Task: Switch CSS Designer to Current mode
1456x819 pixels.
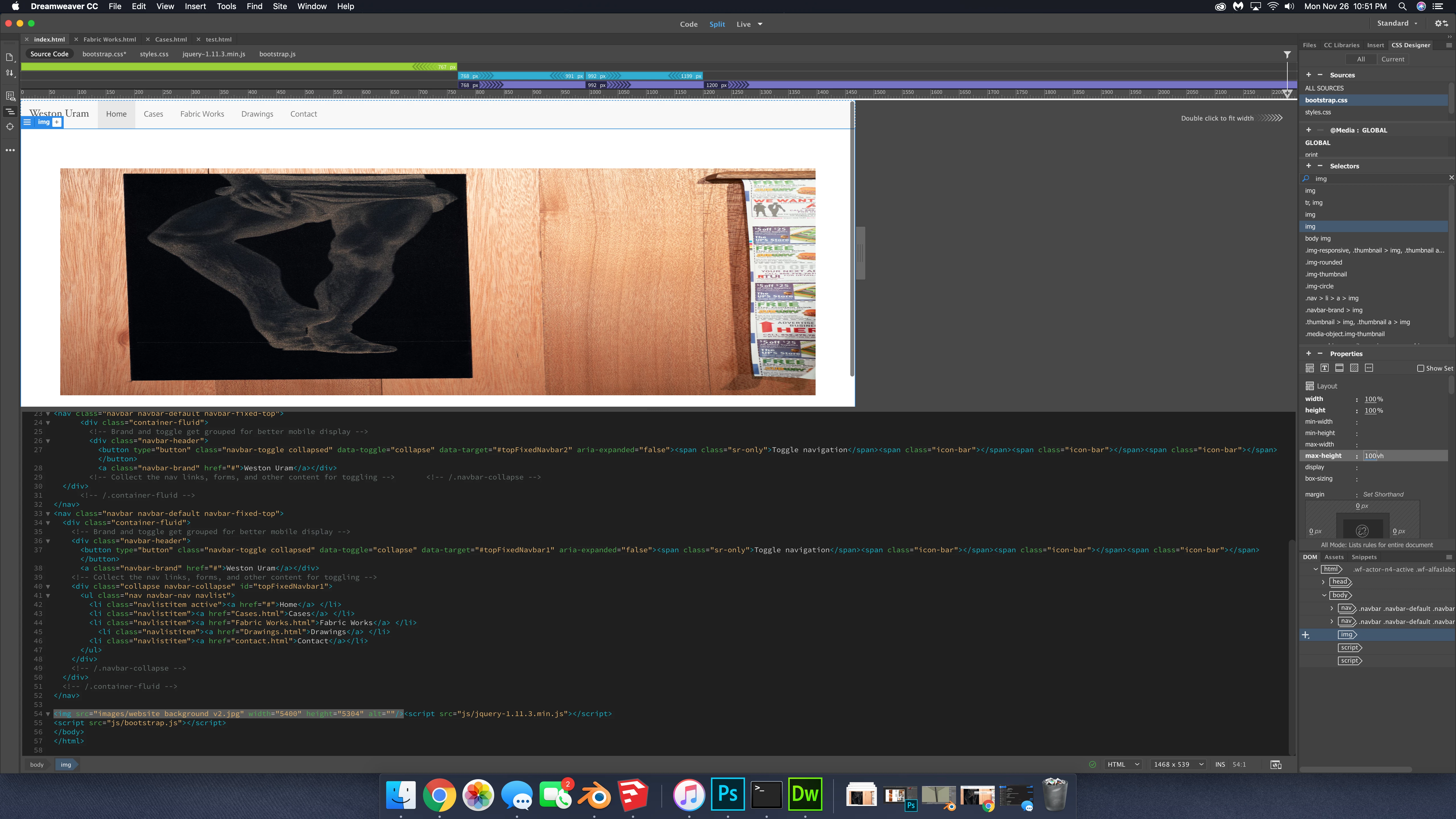Action: [x=1393, y=59]
